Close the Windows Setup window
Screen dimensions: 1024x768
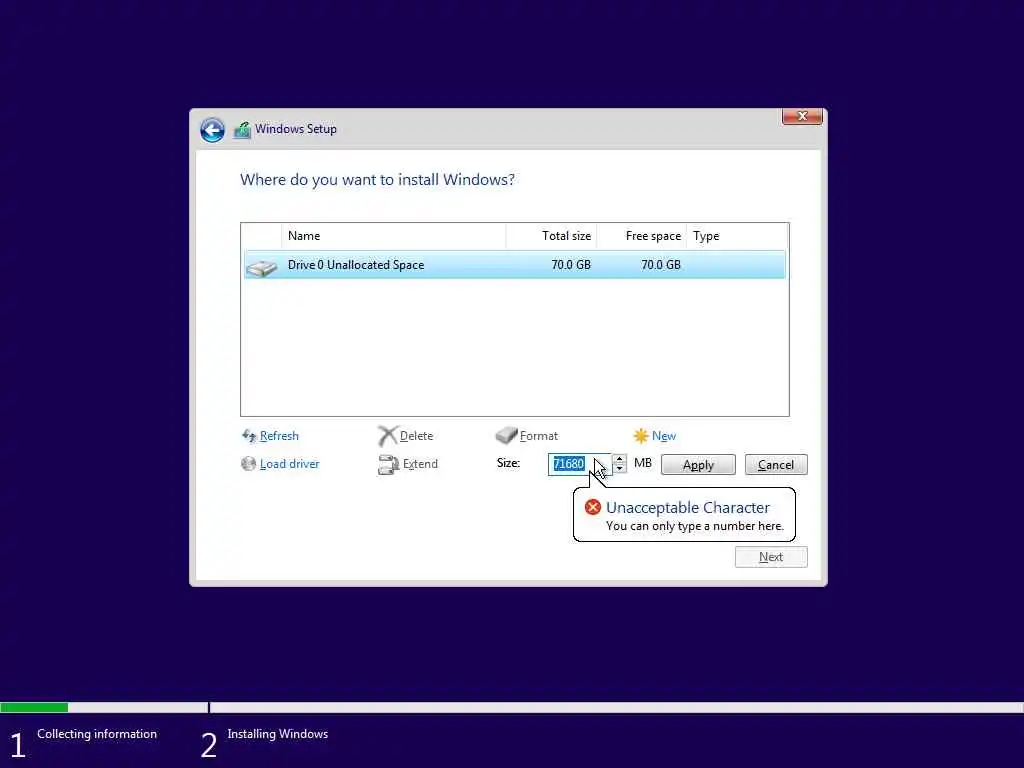802,116
